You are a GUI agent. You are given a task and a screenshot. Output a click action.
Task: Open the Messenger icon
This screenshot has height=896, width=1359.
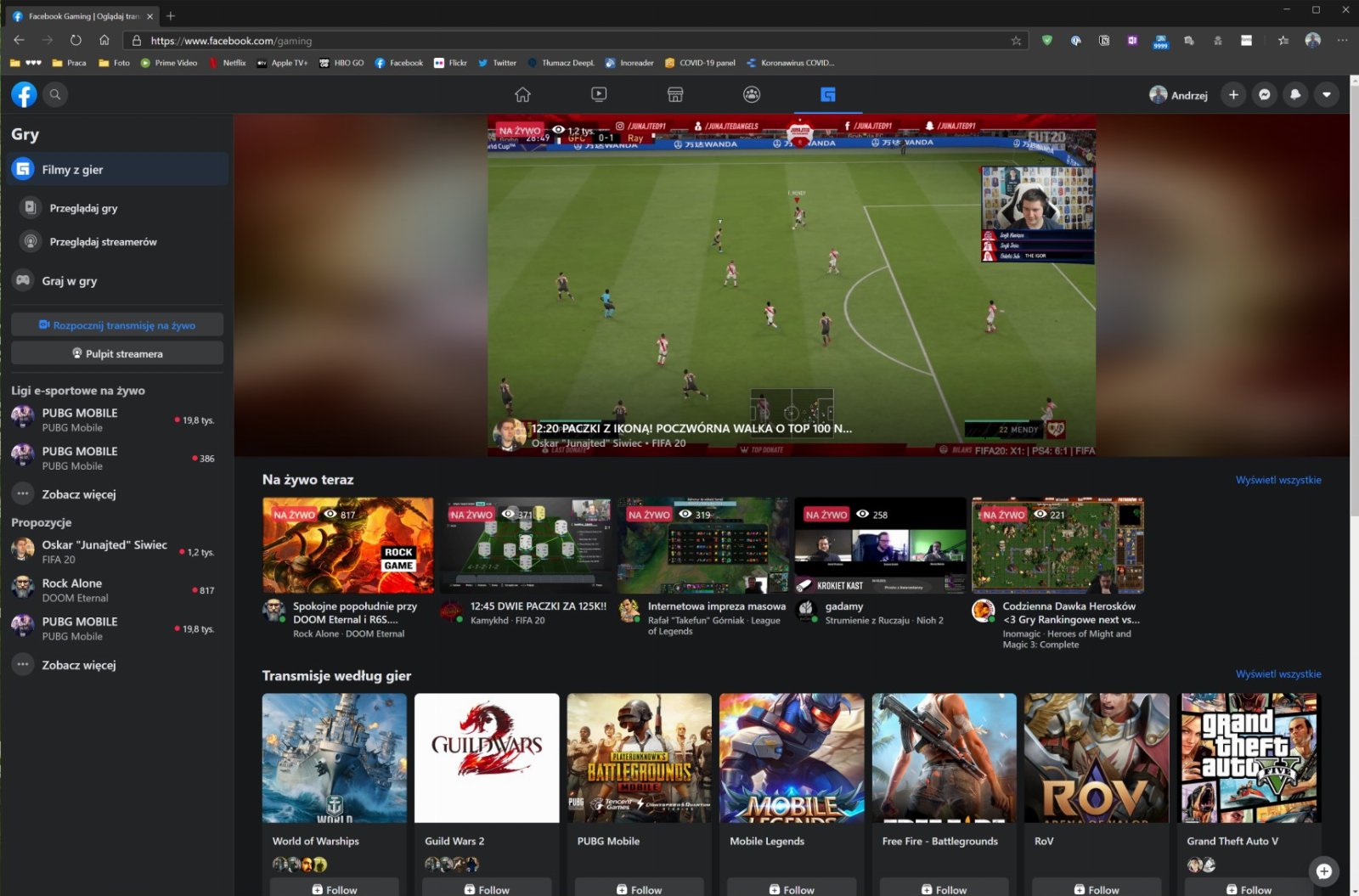[1265, 94]
